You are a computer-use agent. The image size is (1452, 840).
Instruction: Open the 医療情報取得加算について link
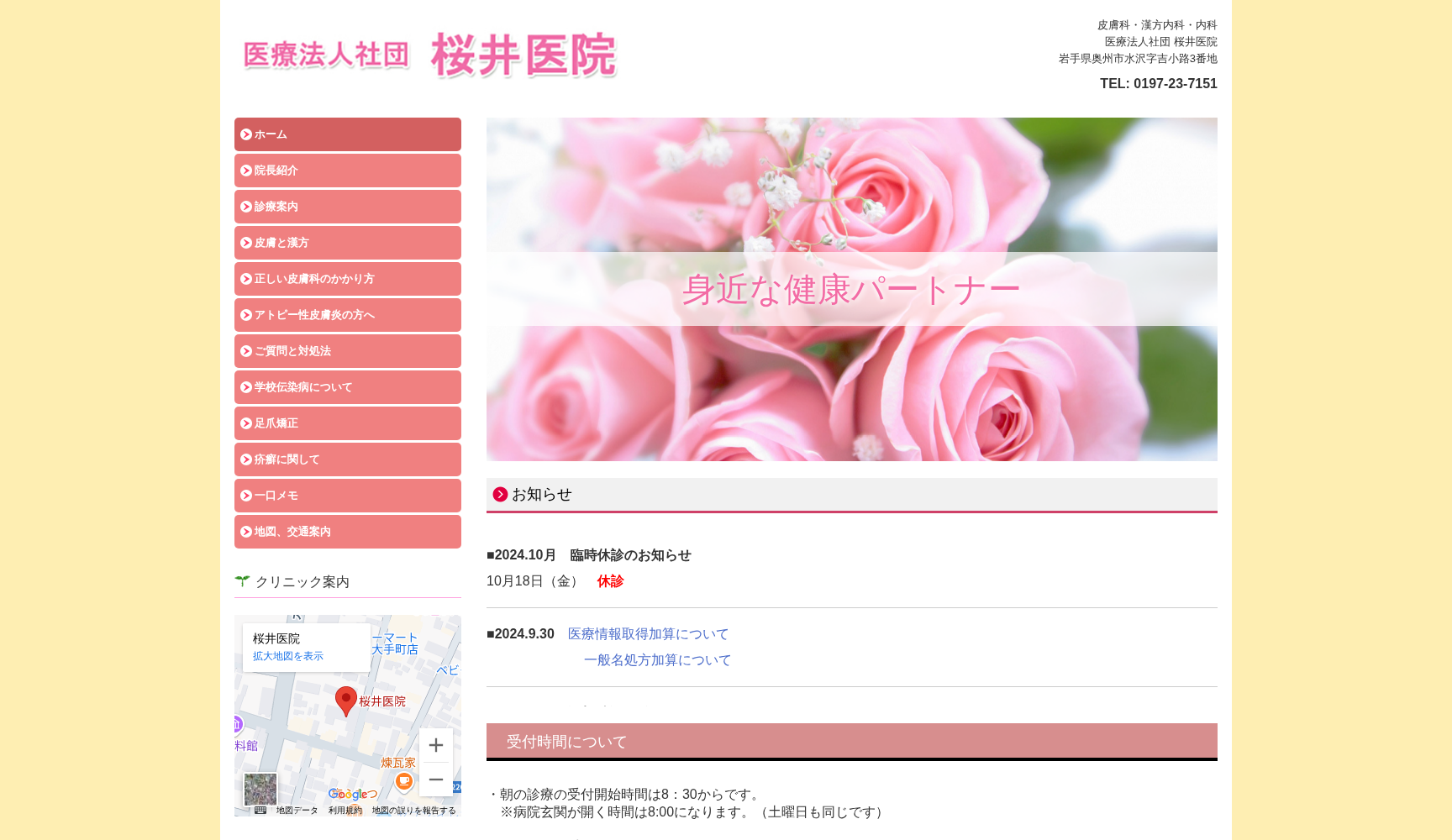tap(646, 634)
